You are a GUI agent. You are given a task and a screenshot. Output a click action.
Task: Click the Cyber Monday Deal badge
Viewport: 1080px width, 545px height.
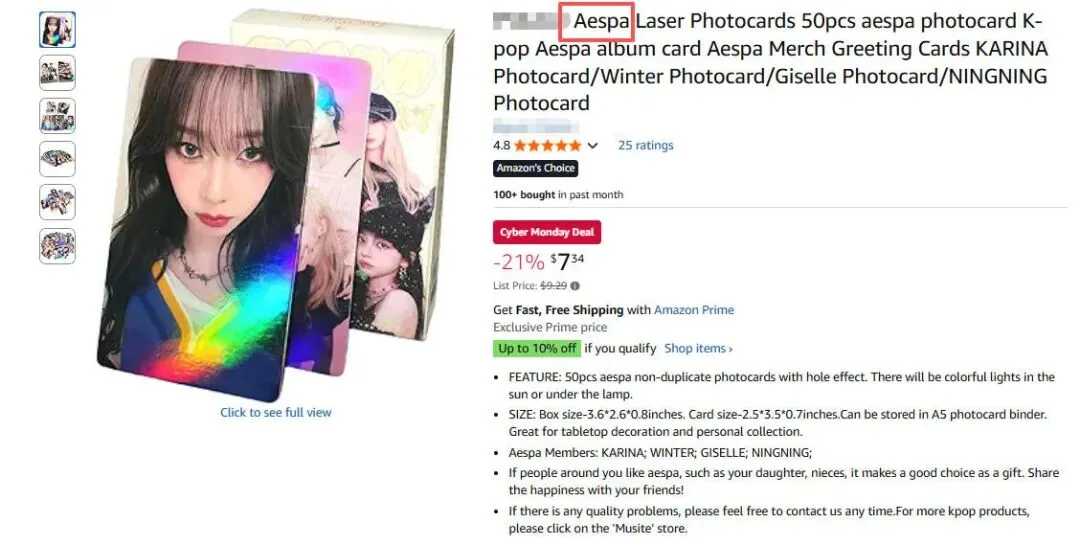click(547, 232)
